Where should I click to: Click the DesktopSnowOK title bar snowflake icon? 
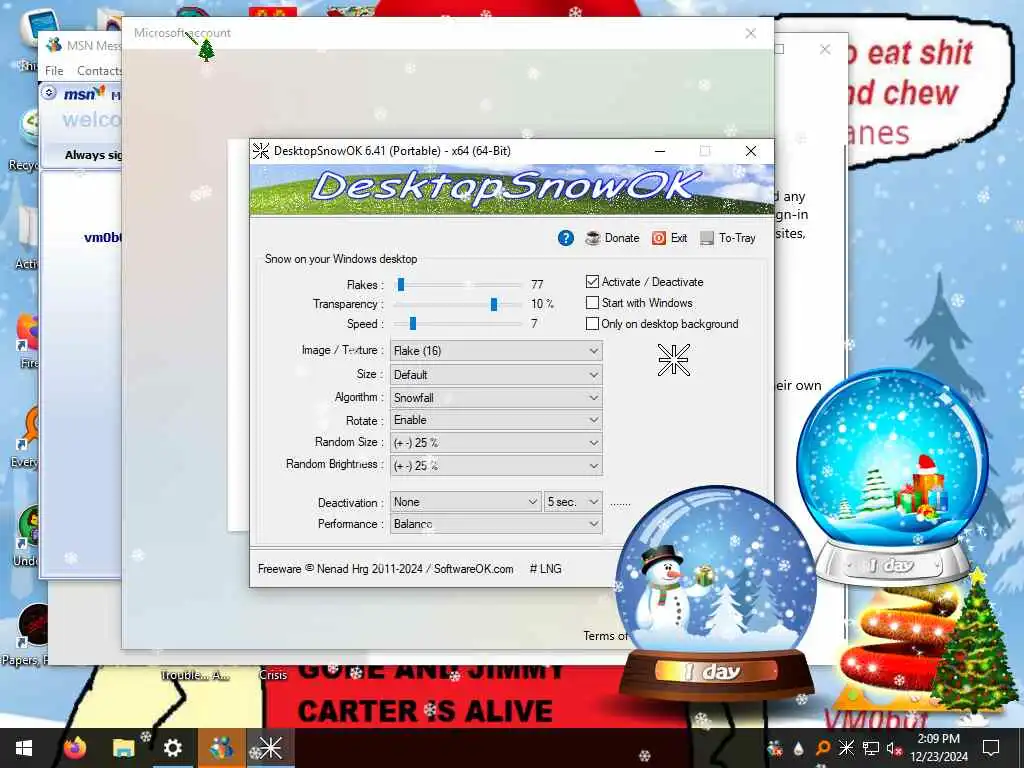(261, 151)
